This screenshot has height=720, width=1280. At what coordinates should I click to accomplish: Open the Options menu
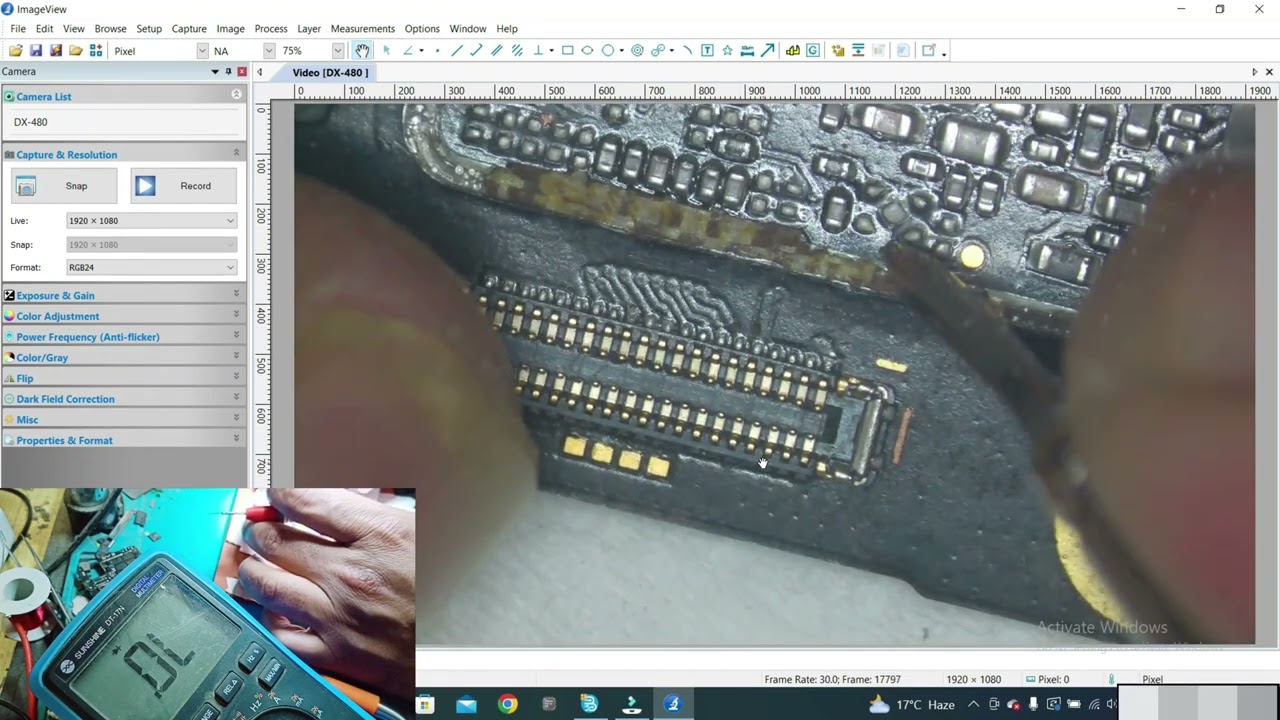pyautogui.click(x=422, y=29)
